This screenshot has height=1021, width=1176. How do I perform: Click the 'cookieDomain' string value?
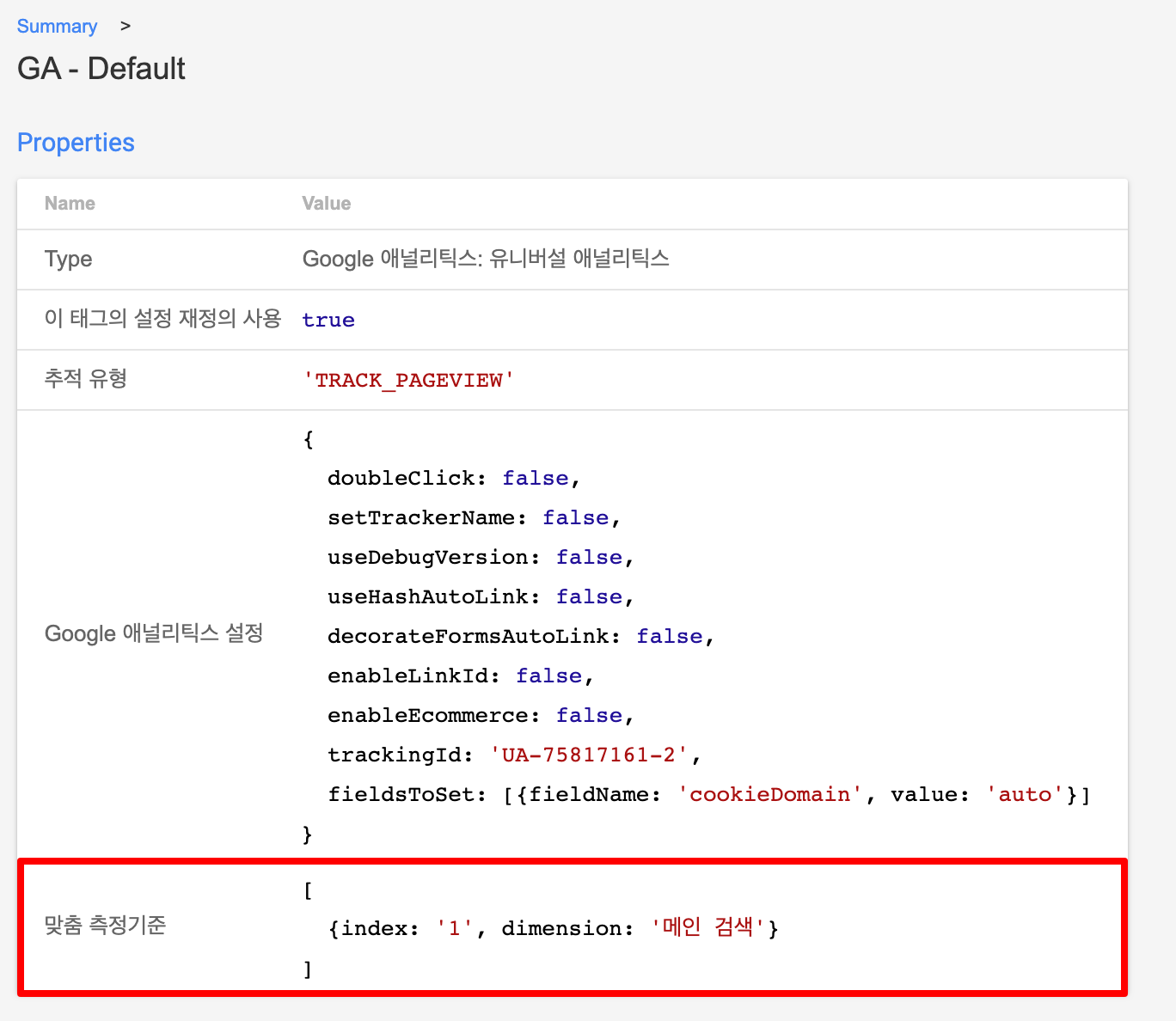[769, 794]
